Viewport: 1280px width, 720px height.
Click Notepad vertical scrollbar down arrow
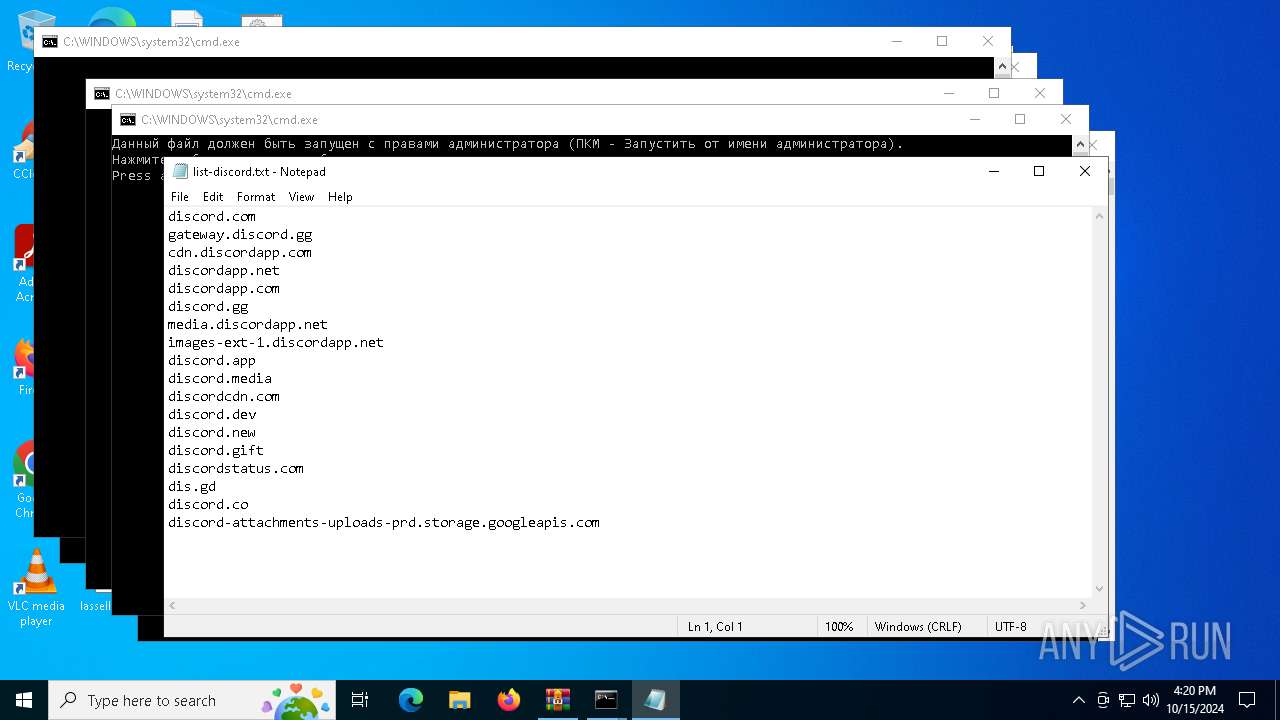coord(1100,589)
